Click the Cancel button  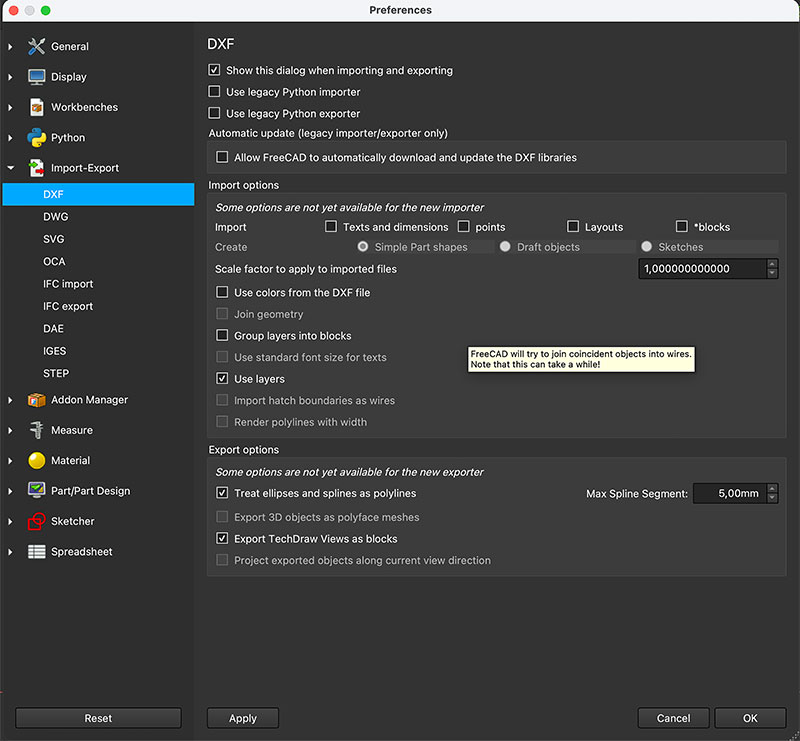click(673, 718)
